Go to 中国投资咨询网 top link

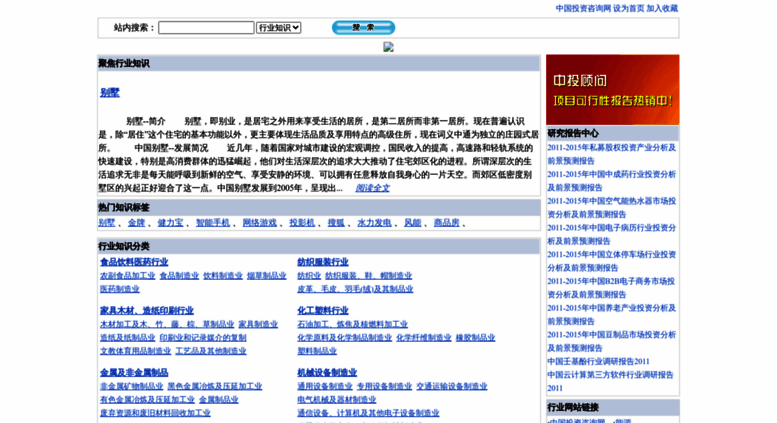click(583, 8)
